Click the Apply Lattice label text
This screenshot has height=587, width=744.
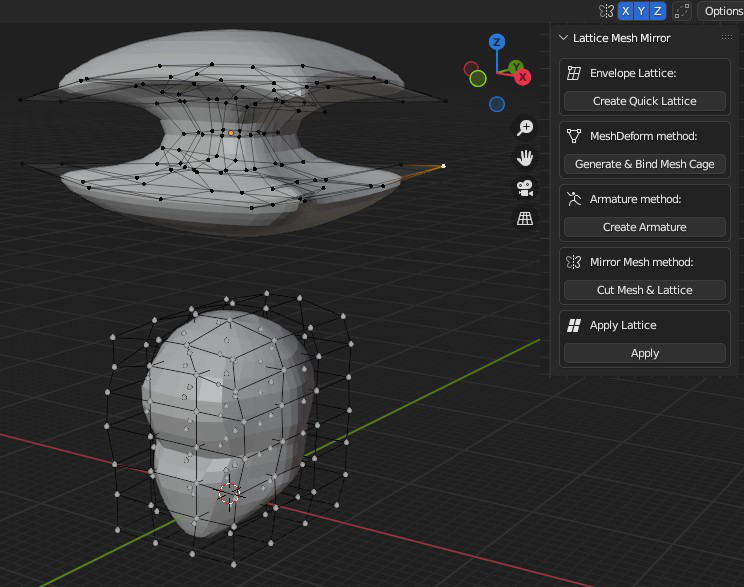(623, 325)
